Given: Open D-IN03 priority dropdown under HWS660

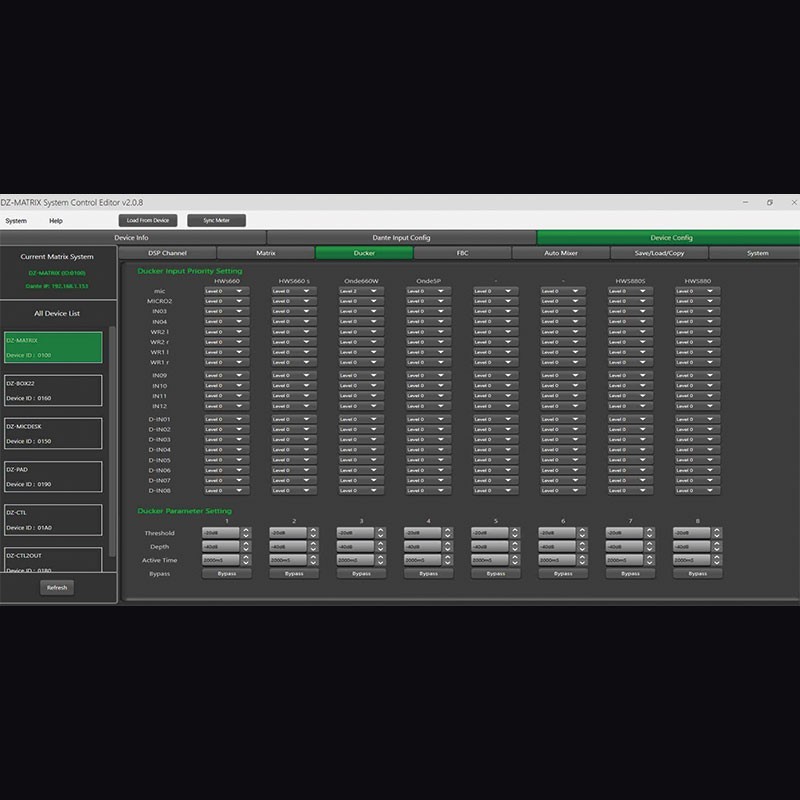Looking at the screenshot, I should click(227, 440).
